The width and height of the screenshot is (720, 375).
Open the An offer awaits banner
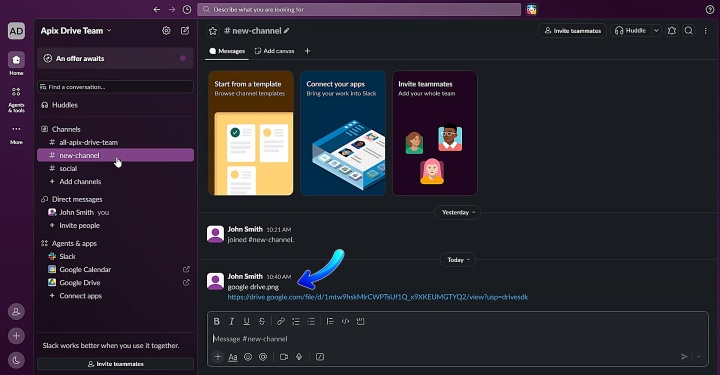[115, 58]
